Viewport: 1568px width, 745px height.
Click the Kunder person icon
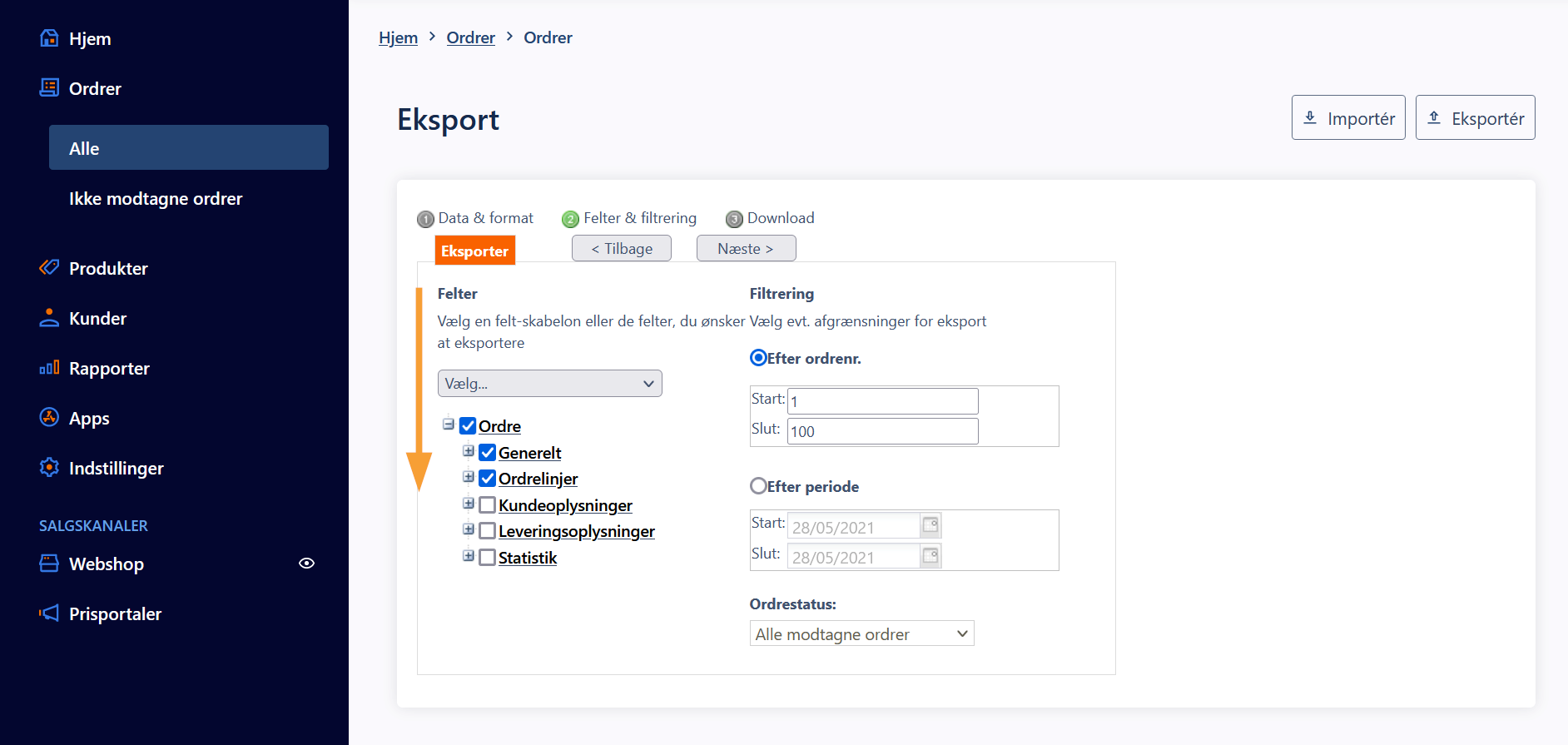(49, 317)
